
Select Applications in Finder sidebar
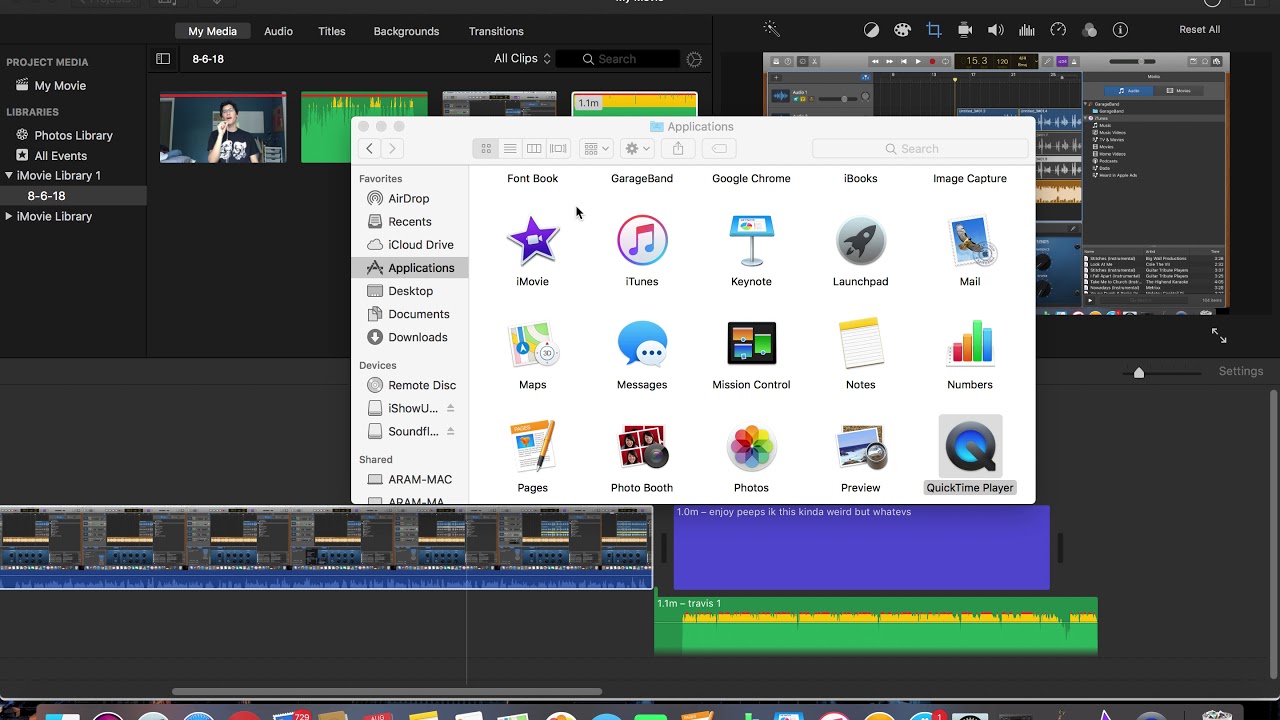click(x=410, y=268)
